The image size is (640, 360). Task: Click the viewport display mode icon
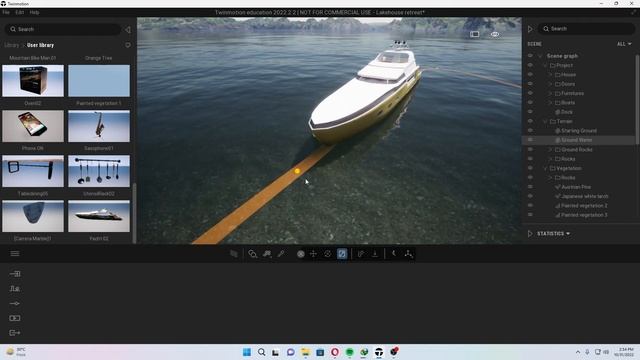tap(475, 34)
